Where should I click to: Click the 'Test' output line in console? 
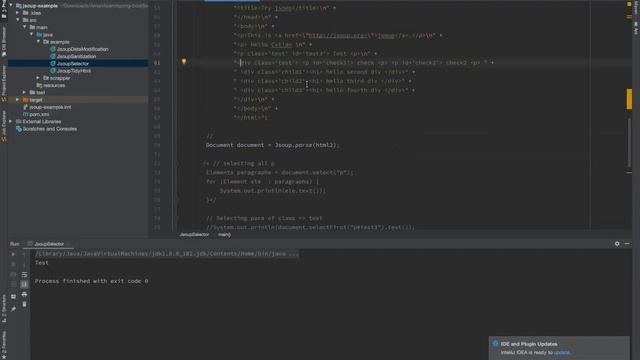[x=42, y=263]
